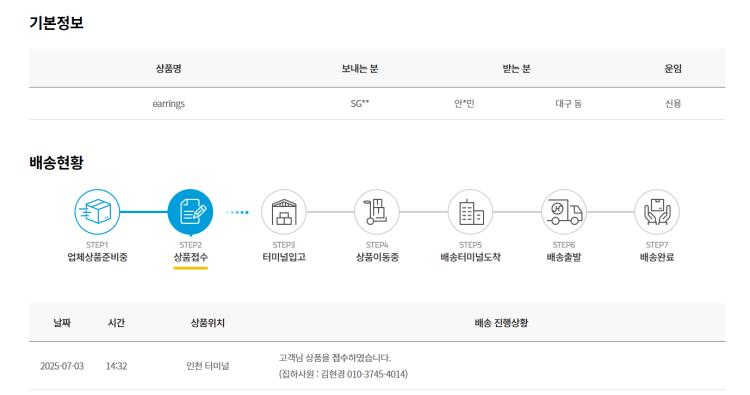Click the STEP6 number label
Screen dimensions: 750x395
(564, 245)
